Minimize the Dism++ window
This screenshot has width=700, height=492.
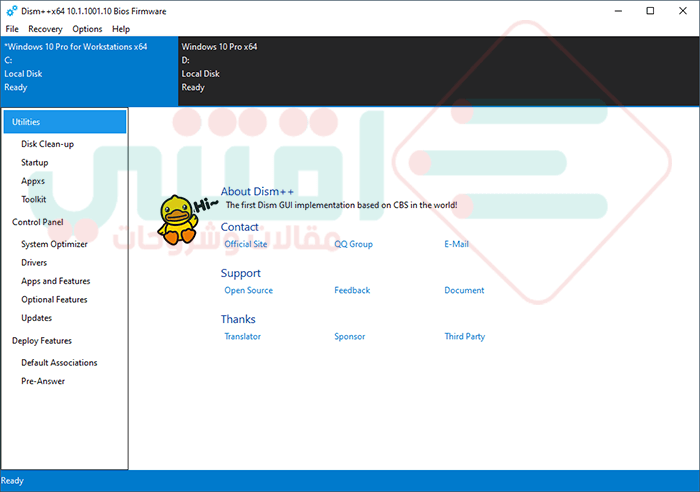coord(618,11)
